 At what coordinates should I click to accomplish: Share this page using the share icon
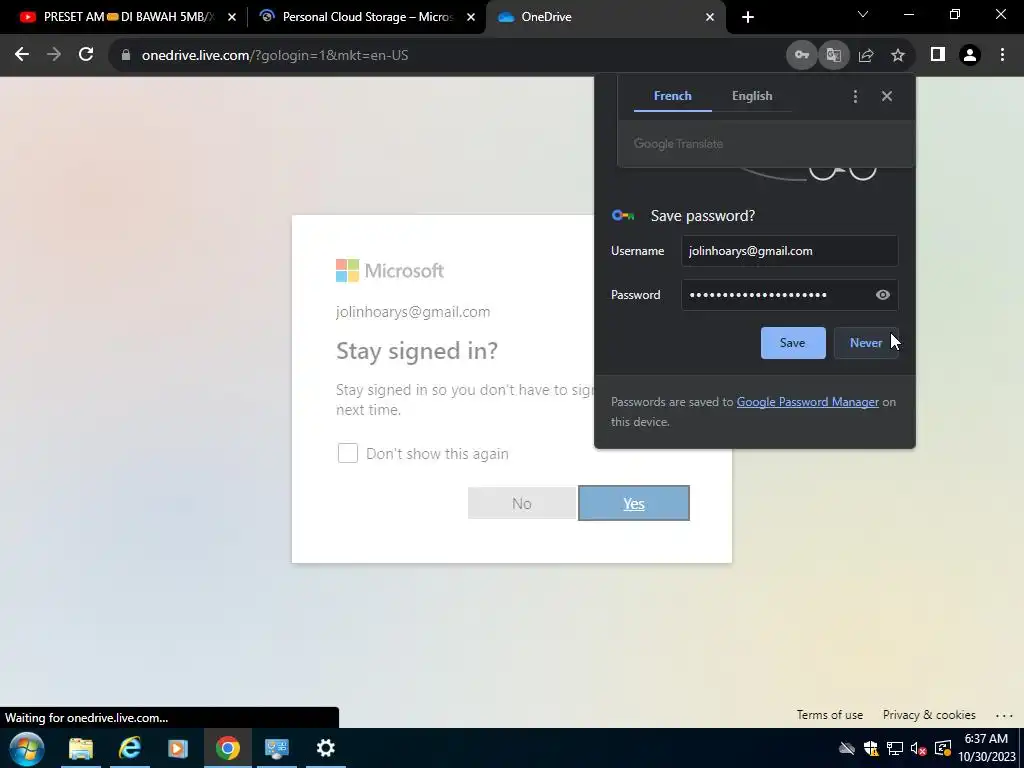click(866, 56)
